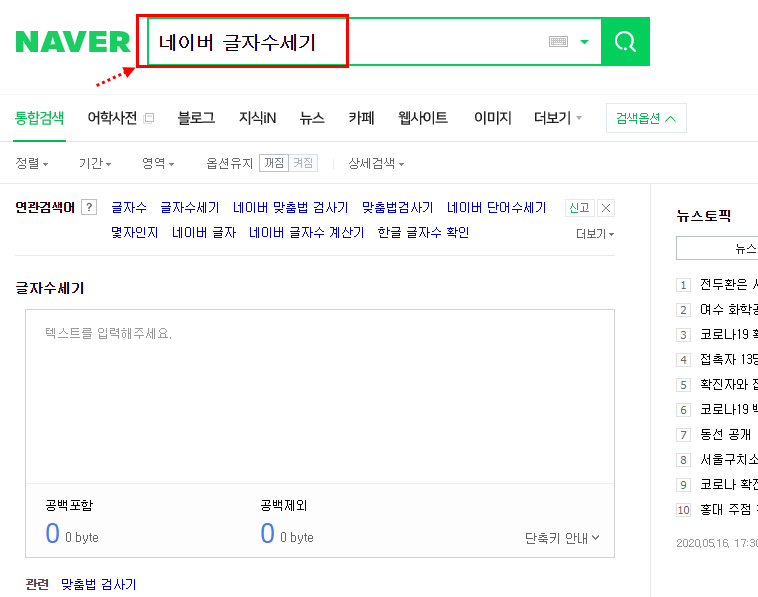The width and height of the screenshot is (758, 597).
Task: Click news topic 4 접촉자
Action: pos(729,360)
